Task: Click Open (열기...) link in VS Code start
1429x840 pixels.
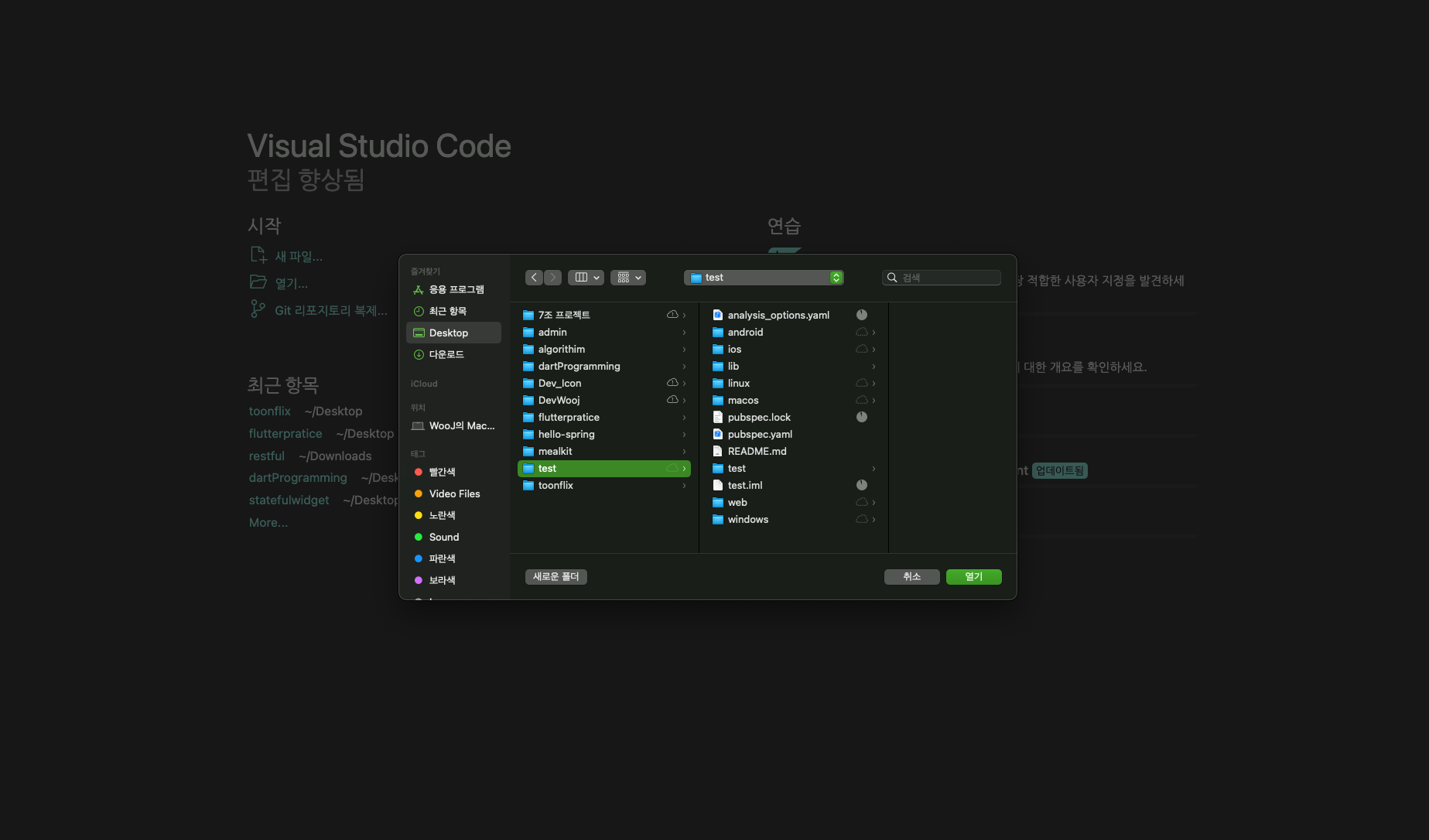Action: coord(279,283)
